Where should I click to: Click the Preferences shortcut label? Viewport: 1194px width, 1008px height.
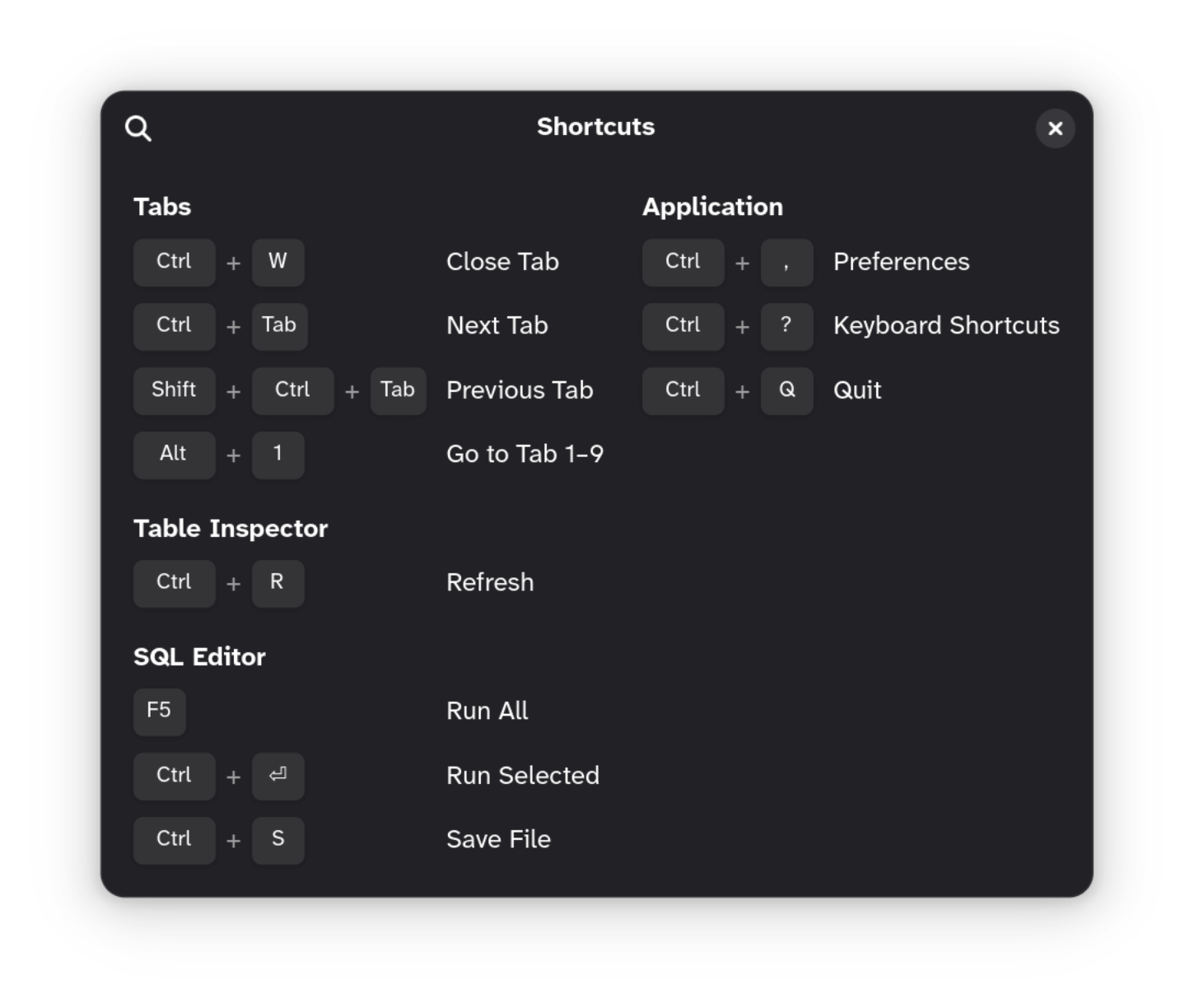[901, 262]
